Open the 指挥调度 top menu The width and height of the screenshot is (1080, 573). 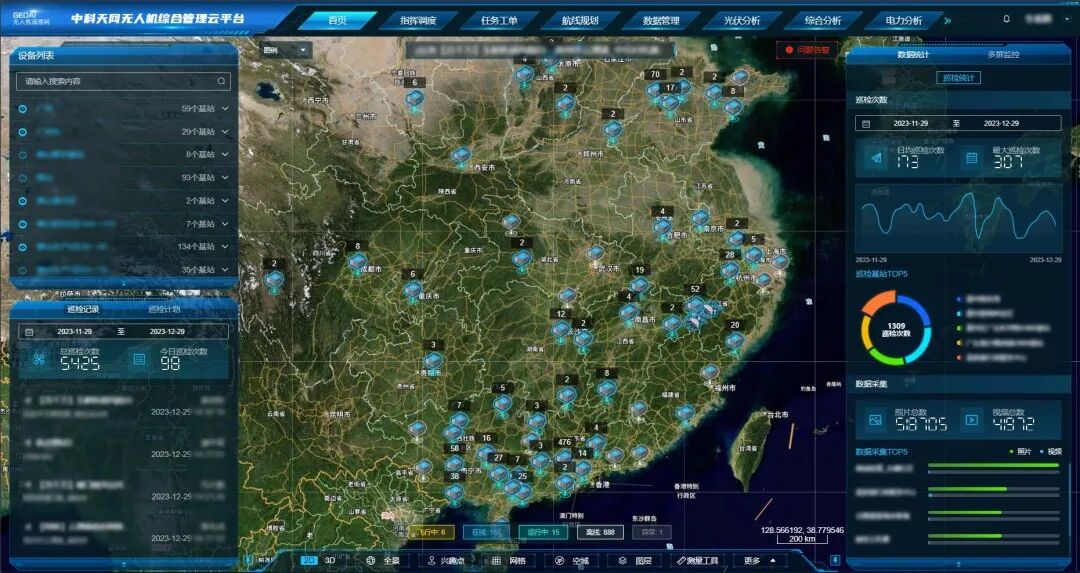click(x=418, y=21)
